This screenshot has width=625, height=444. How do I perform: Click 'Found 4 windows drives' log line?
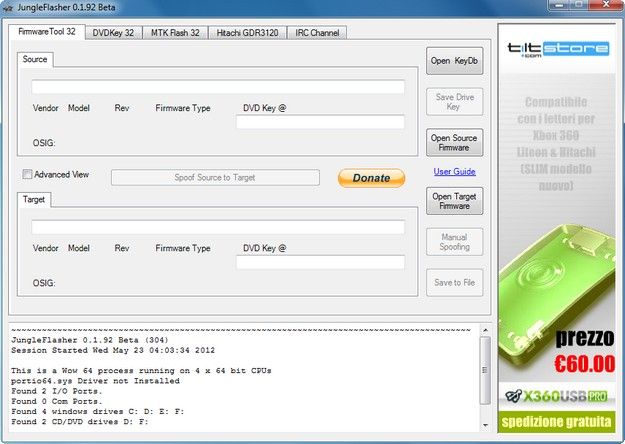coord(98,411)
